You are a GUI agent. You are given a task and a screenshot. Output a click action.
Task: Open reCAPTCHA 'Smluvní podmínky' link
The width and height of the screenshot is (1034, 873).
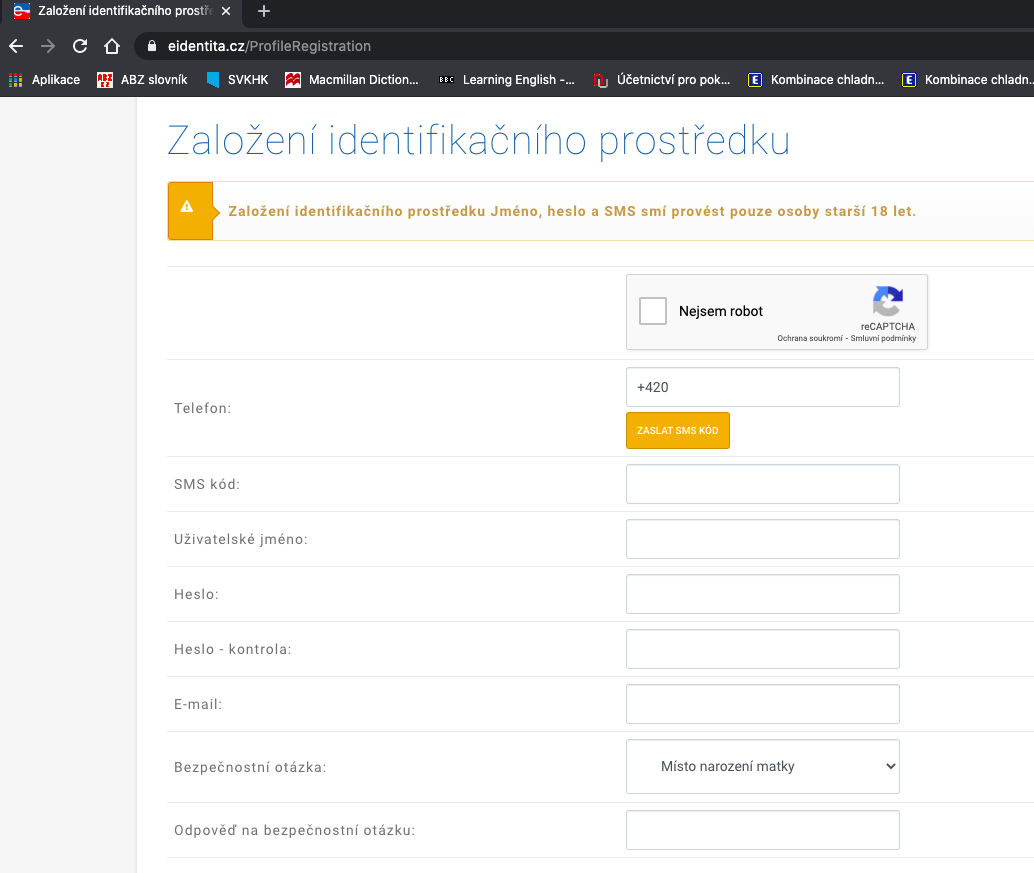[x=882, y=338]
